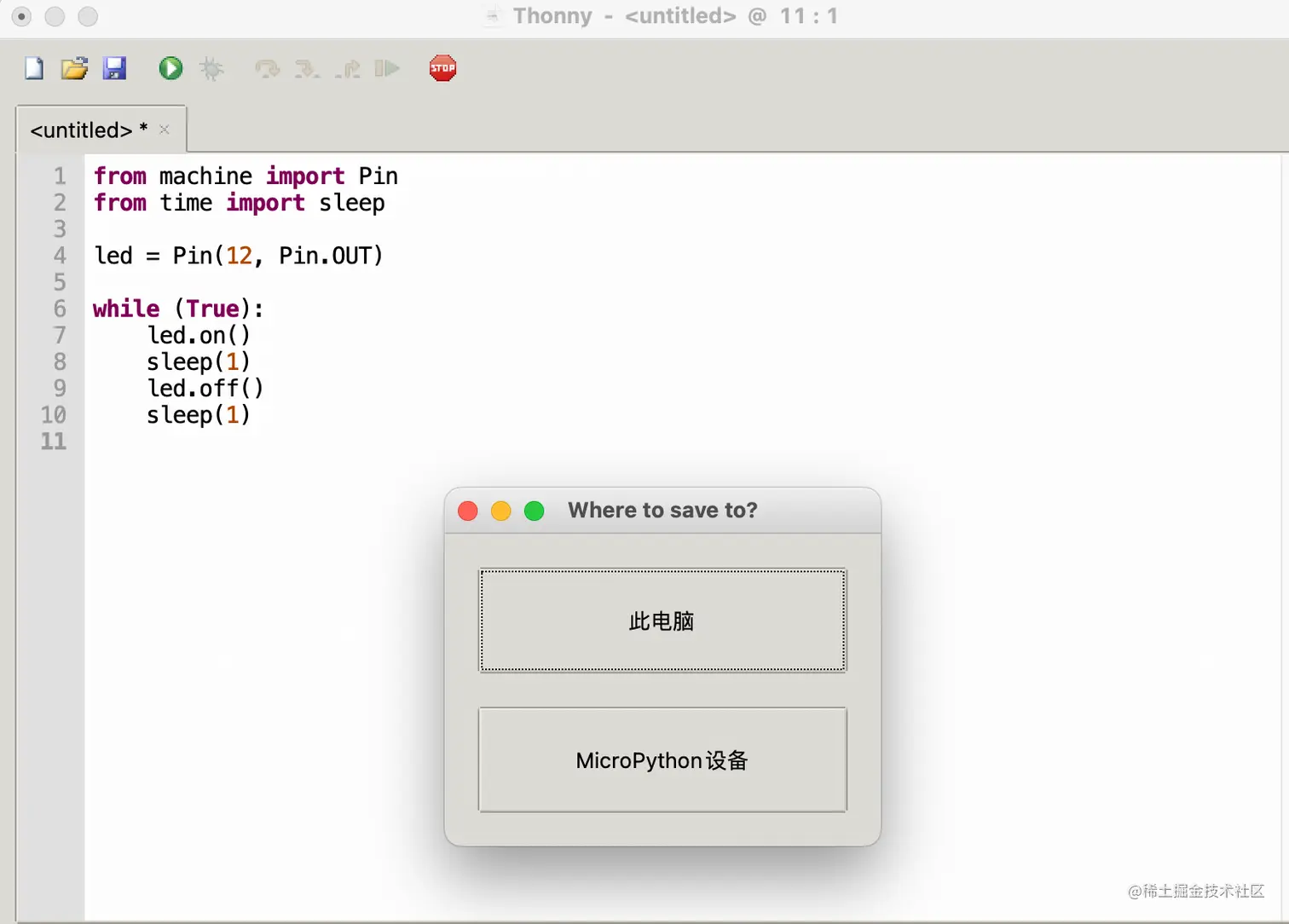Choose 此电脑 as save location

(662, 621)
